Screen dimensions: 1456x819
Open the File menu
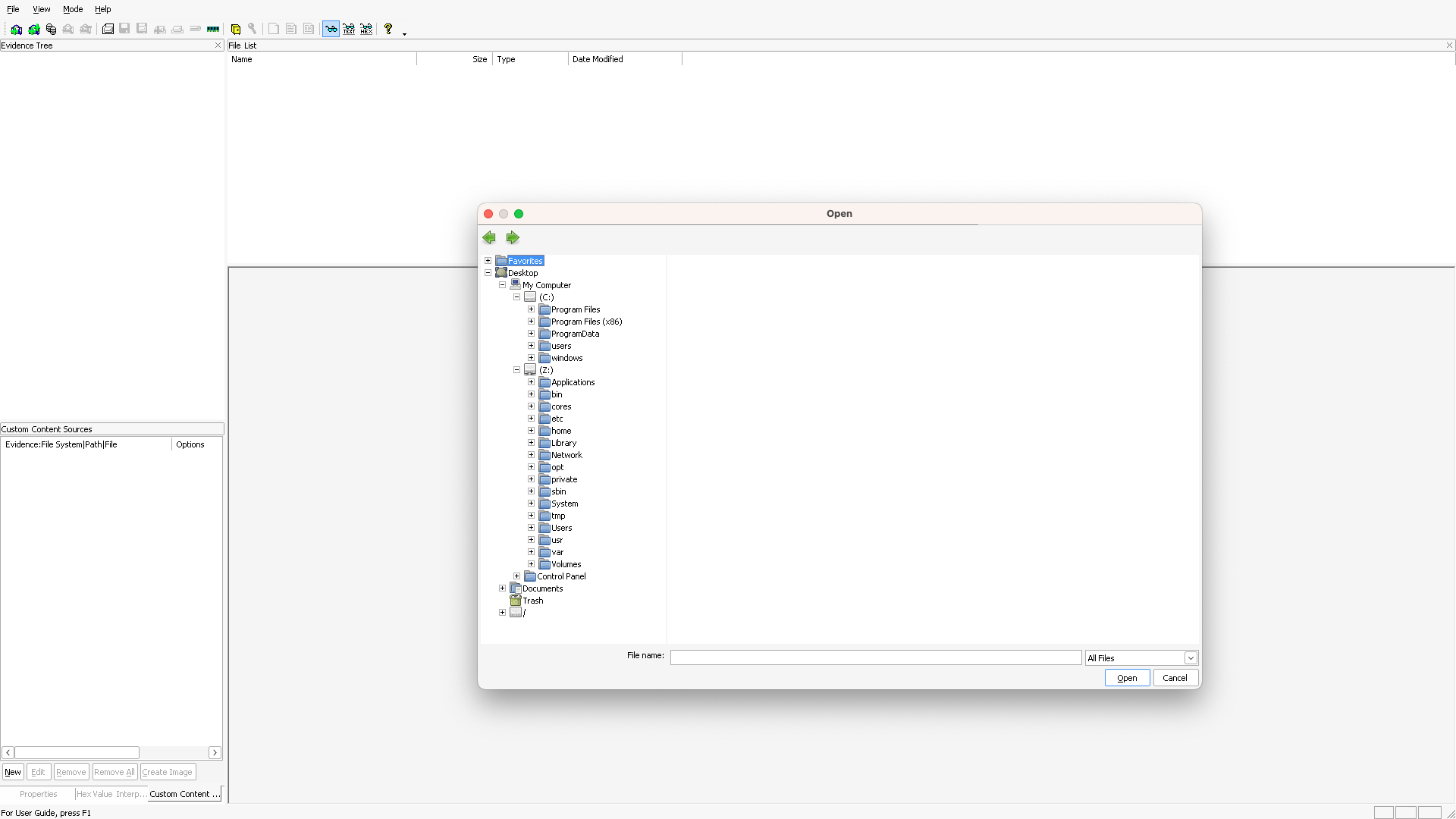pos(13,9)
